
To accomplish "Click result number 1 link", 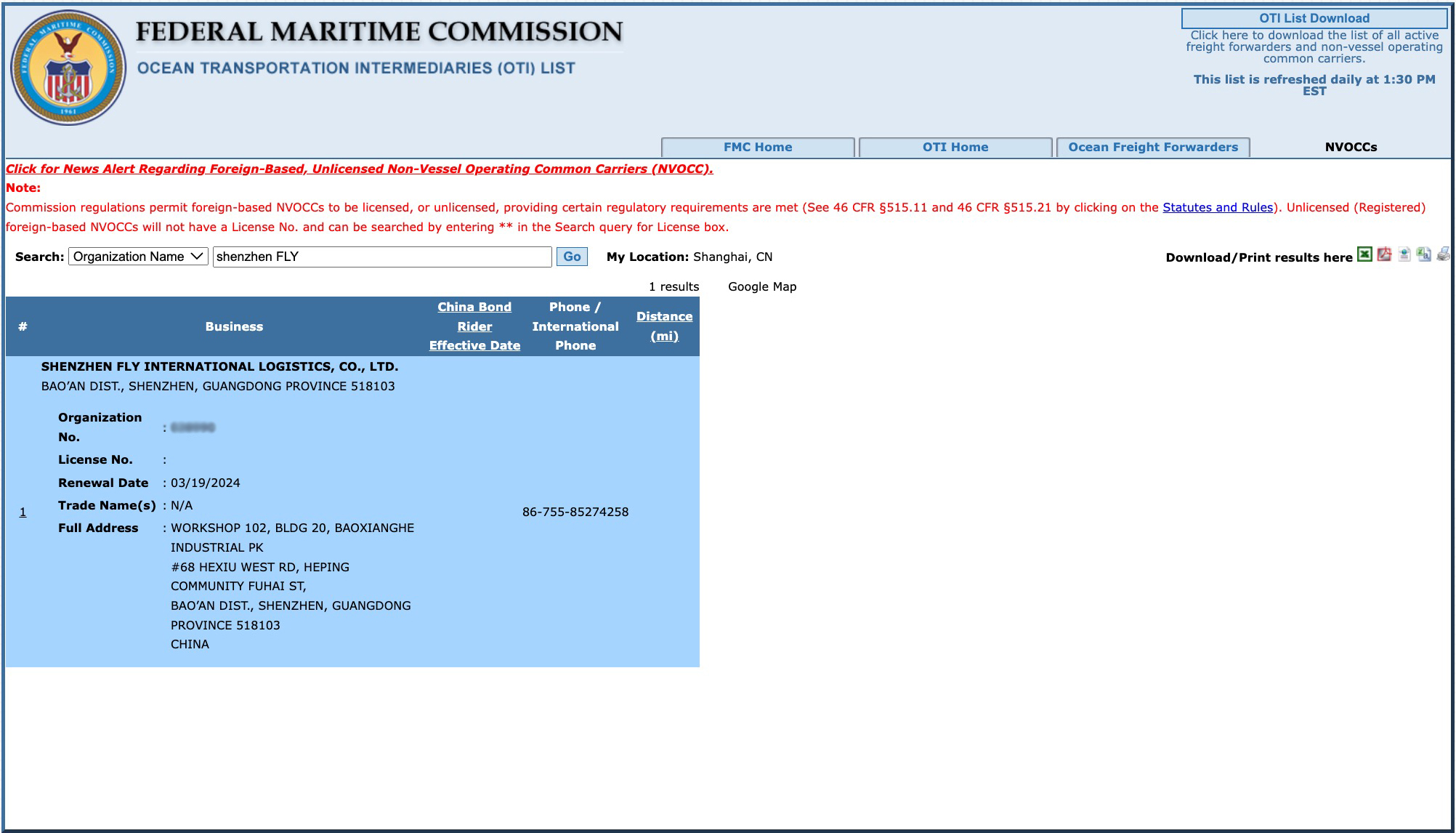I will 23,512.
